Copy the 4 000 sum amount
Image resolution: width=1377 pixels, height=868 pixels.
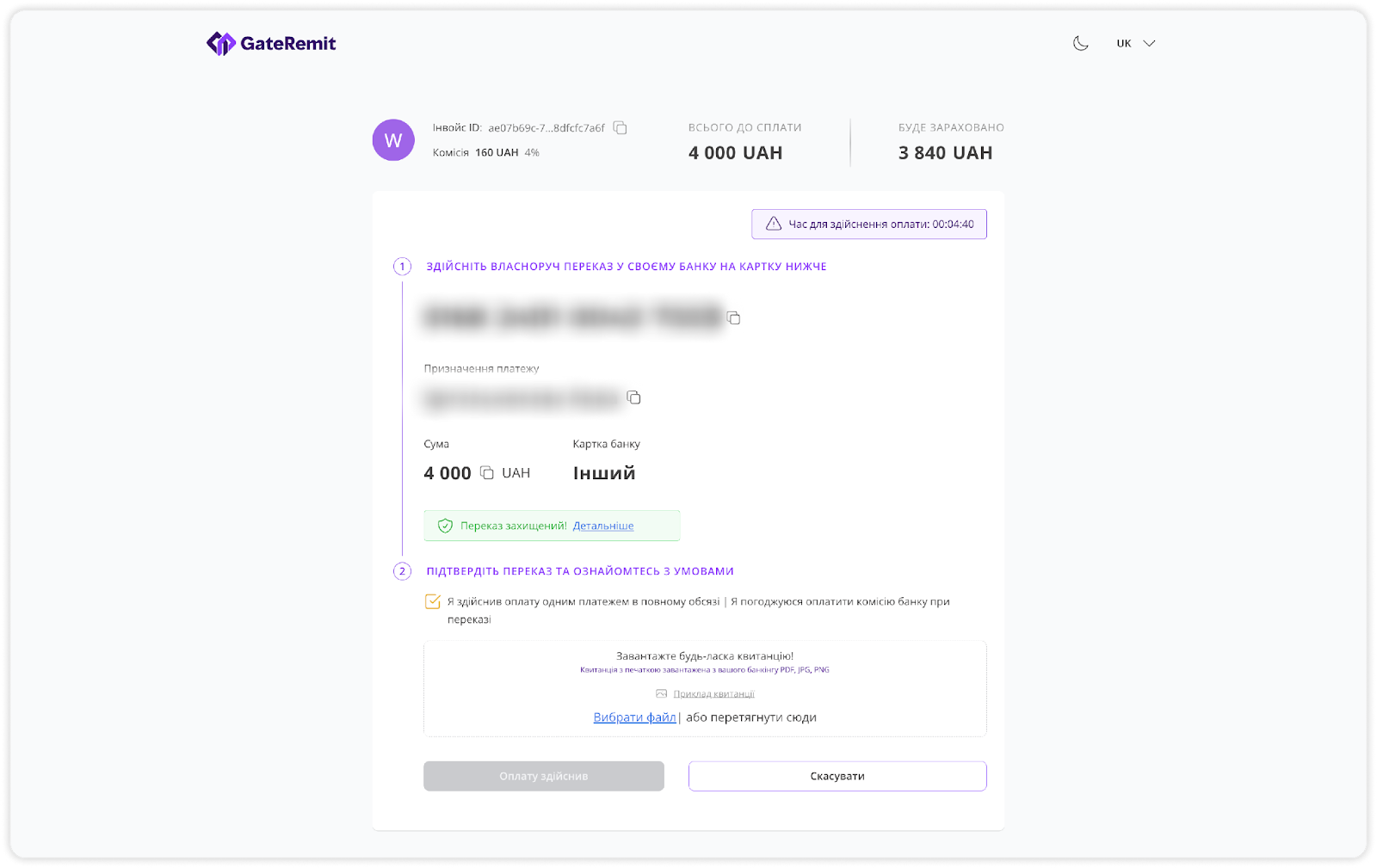[x=487, y=473]
